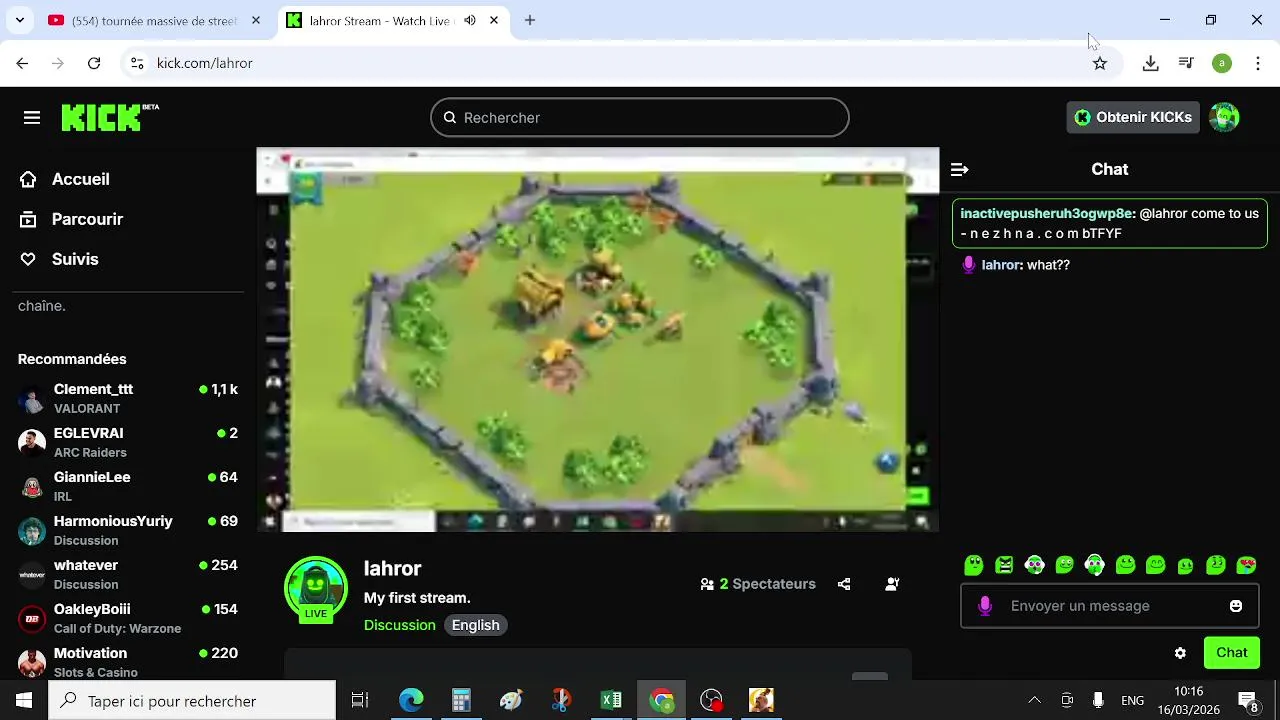Open Microsoft Edge from taskbar
Image resolution: width=1280 pixels, height=720 pixels.
411,700
